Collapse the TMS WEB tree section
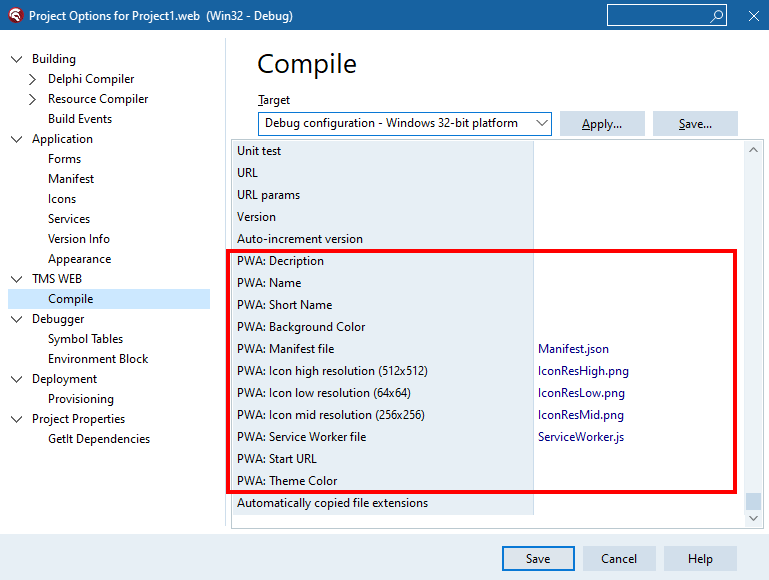769x580 pixels. (16, 279)
